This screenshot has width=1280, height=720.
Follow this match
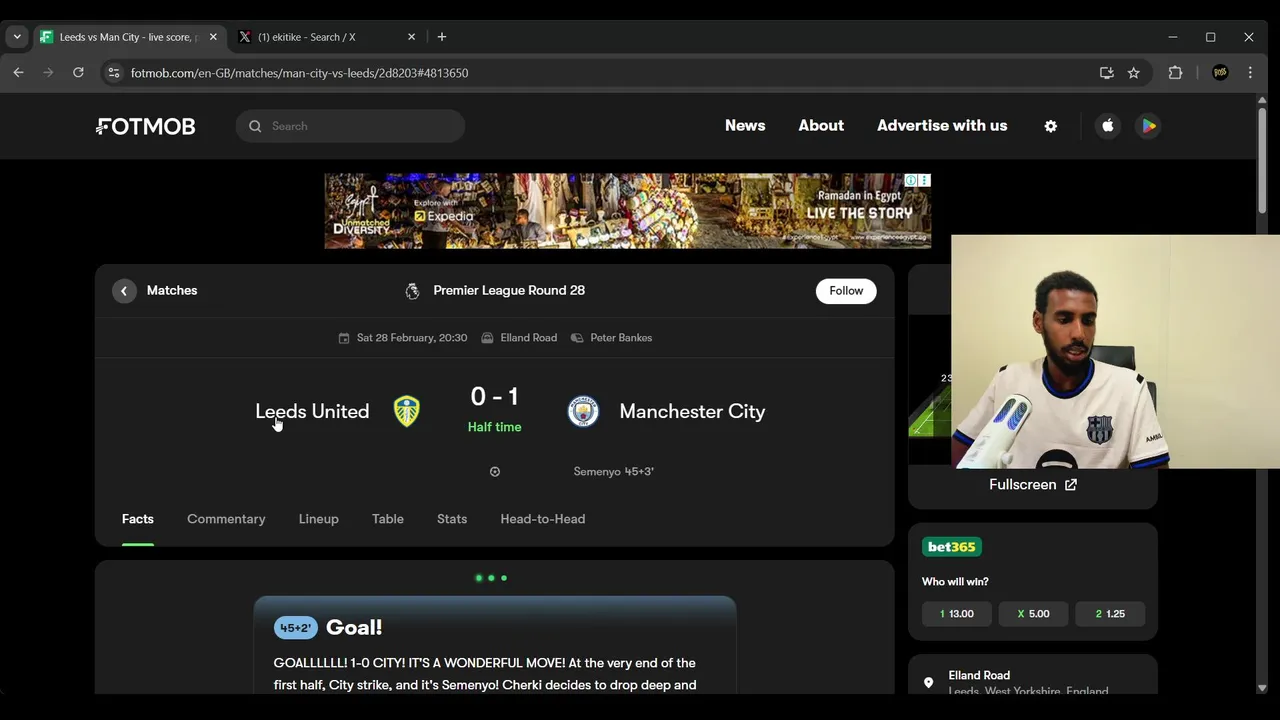[x=846, y=291]
